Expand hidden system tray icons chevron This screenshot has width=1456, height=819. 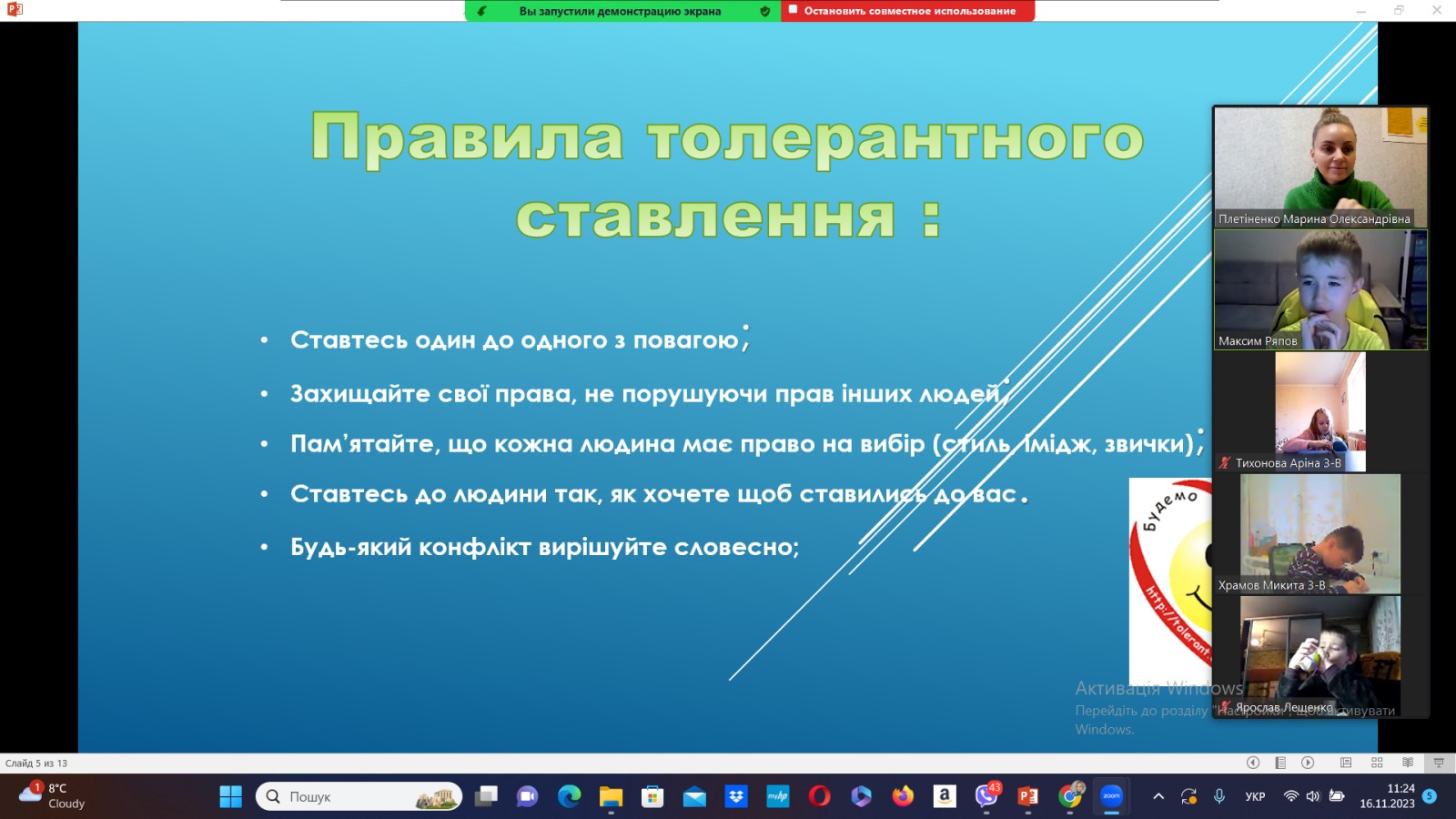click(x=1158, y=796)
